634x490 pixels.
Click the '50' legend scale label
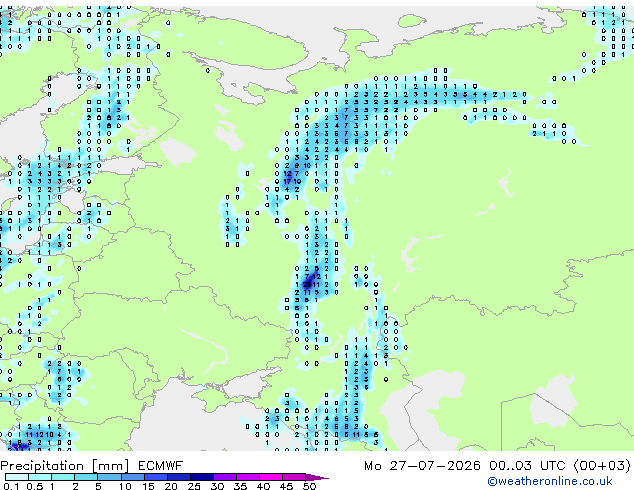click(x=309, y=486)
